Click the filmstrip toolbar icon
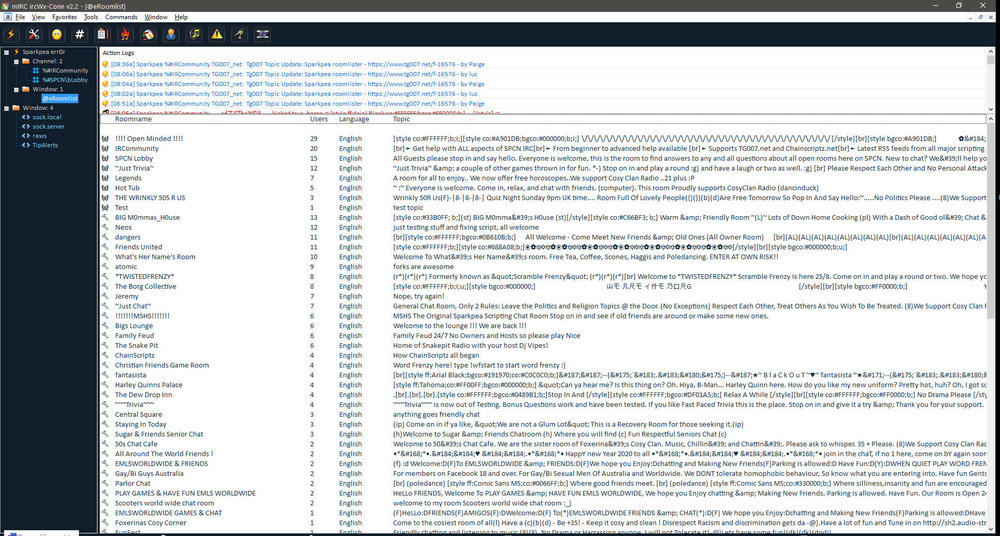 click(x=263, y=34)
